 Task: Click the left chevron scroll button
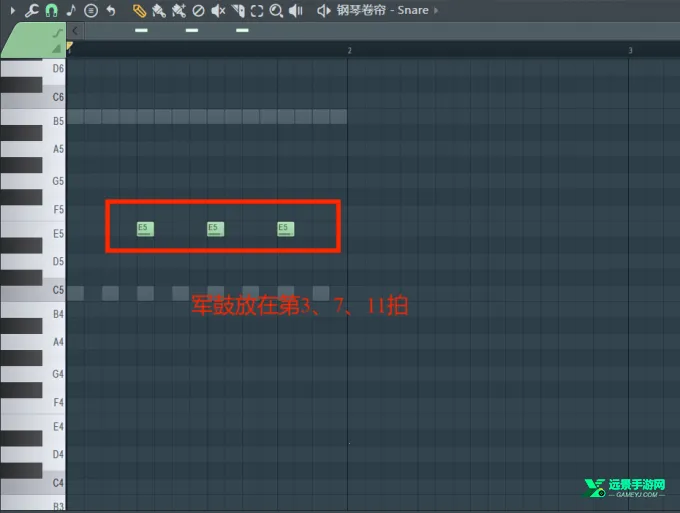point(75,31)
